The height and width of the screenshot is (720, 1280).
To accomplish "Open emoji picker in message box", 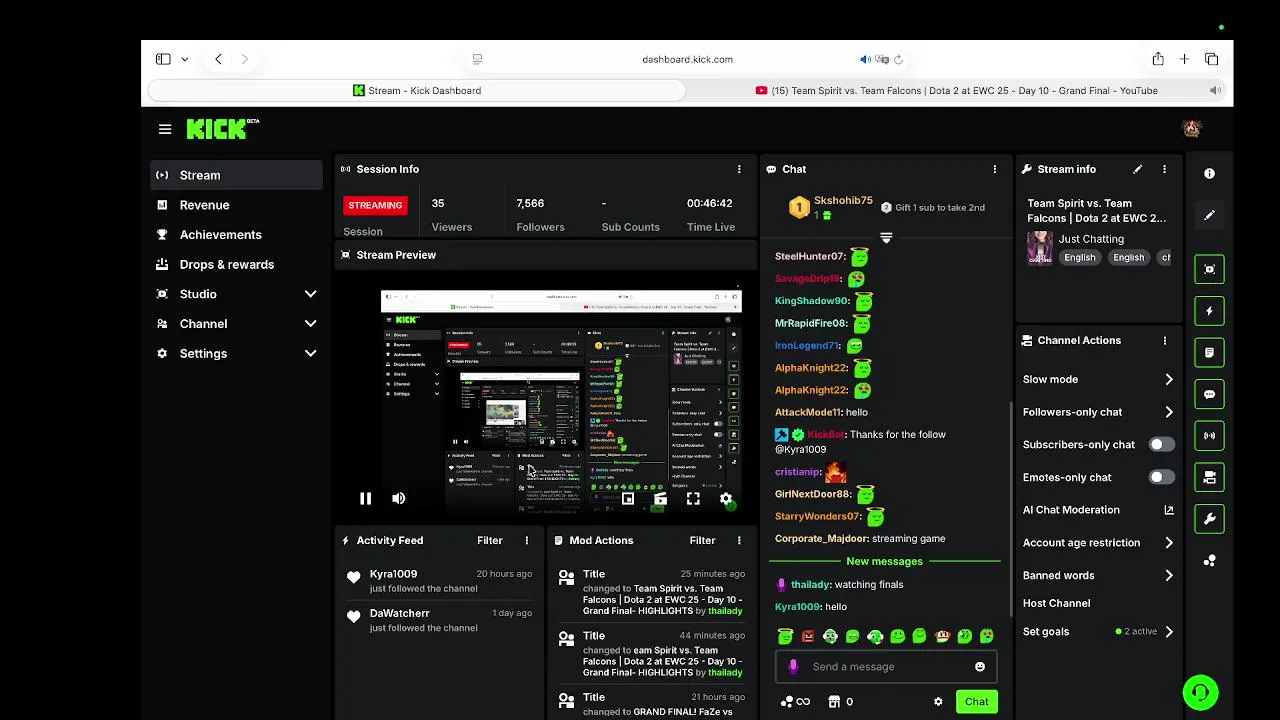I will coord(980,667).
